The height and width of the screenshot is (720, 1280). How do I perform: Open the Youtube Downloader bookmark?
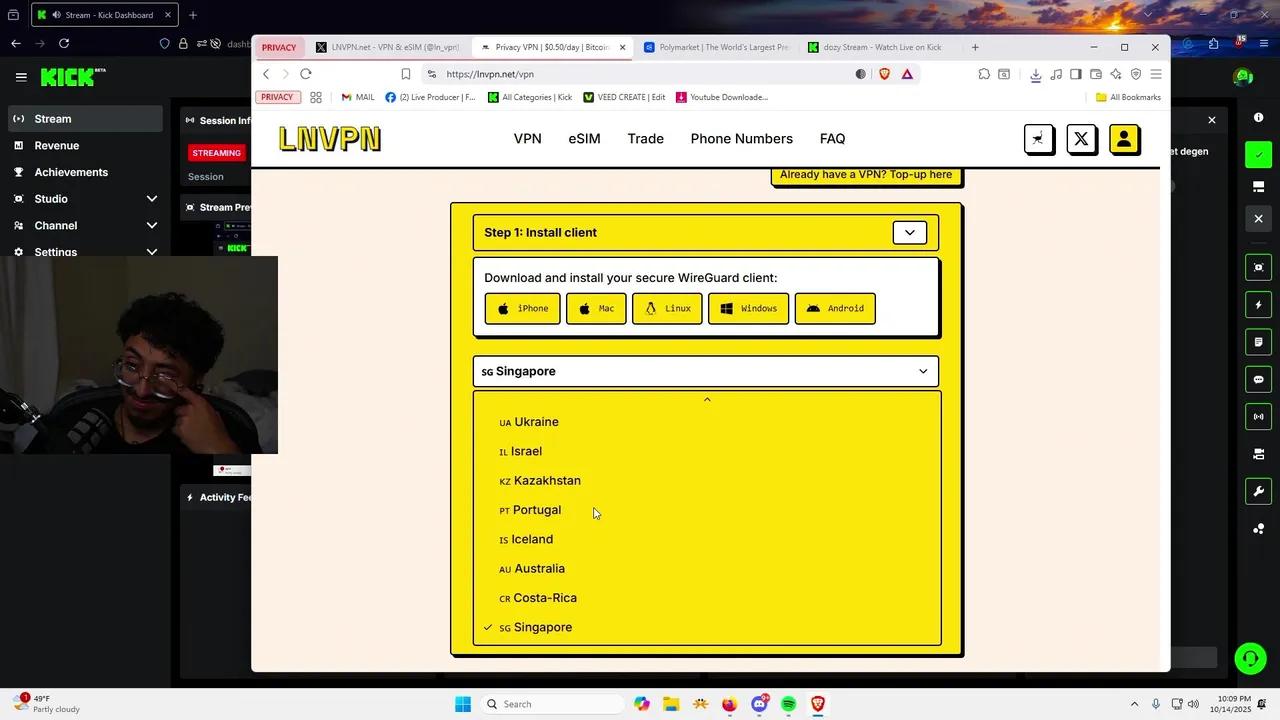click(722, 97)
